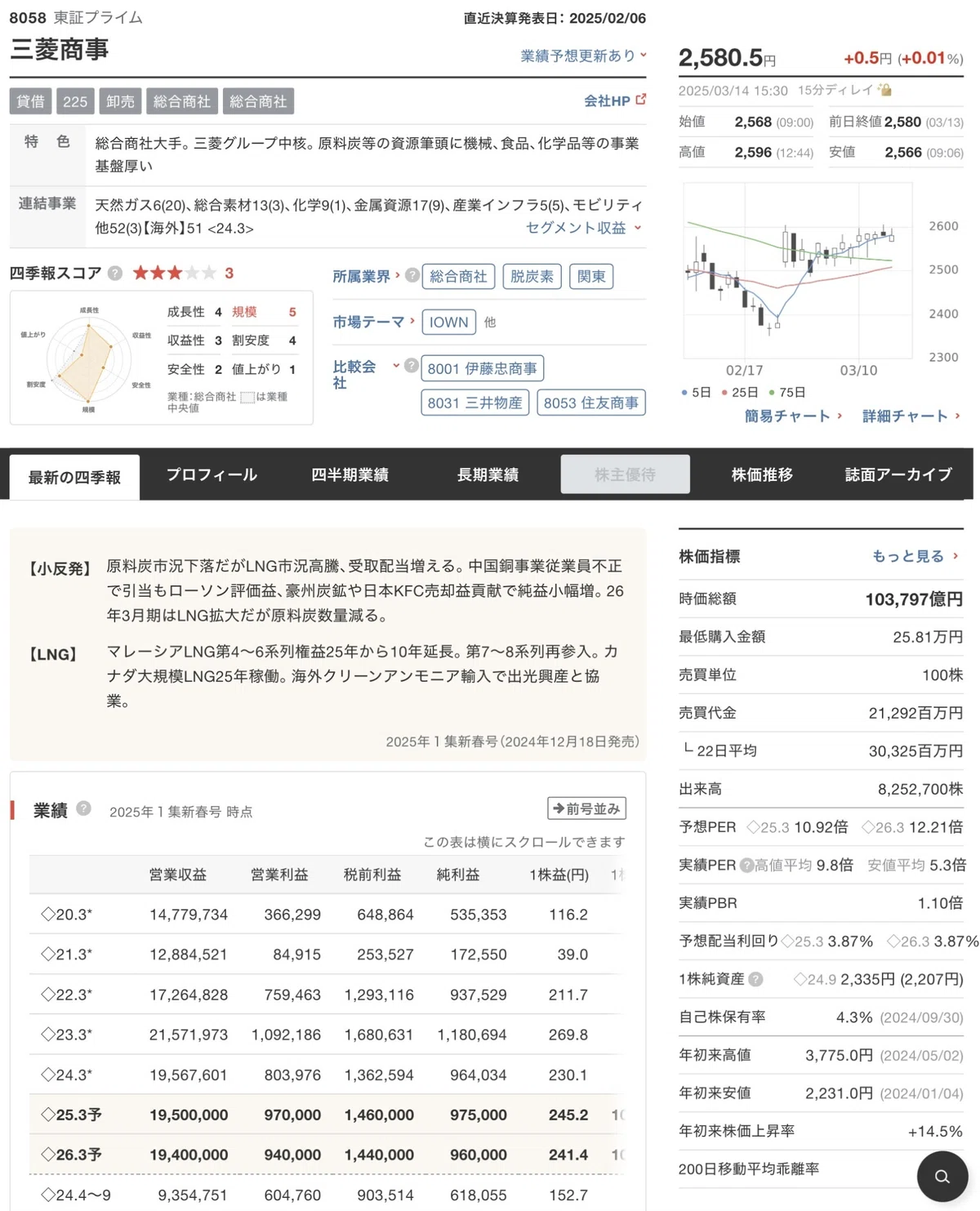
Task: Select IOWN market theme tag
Action: [449, 322]
